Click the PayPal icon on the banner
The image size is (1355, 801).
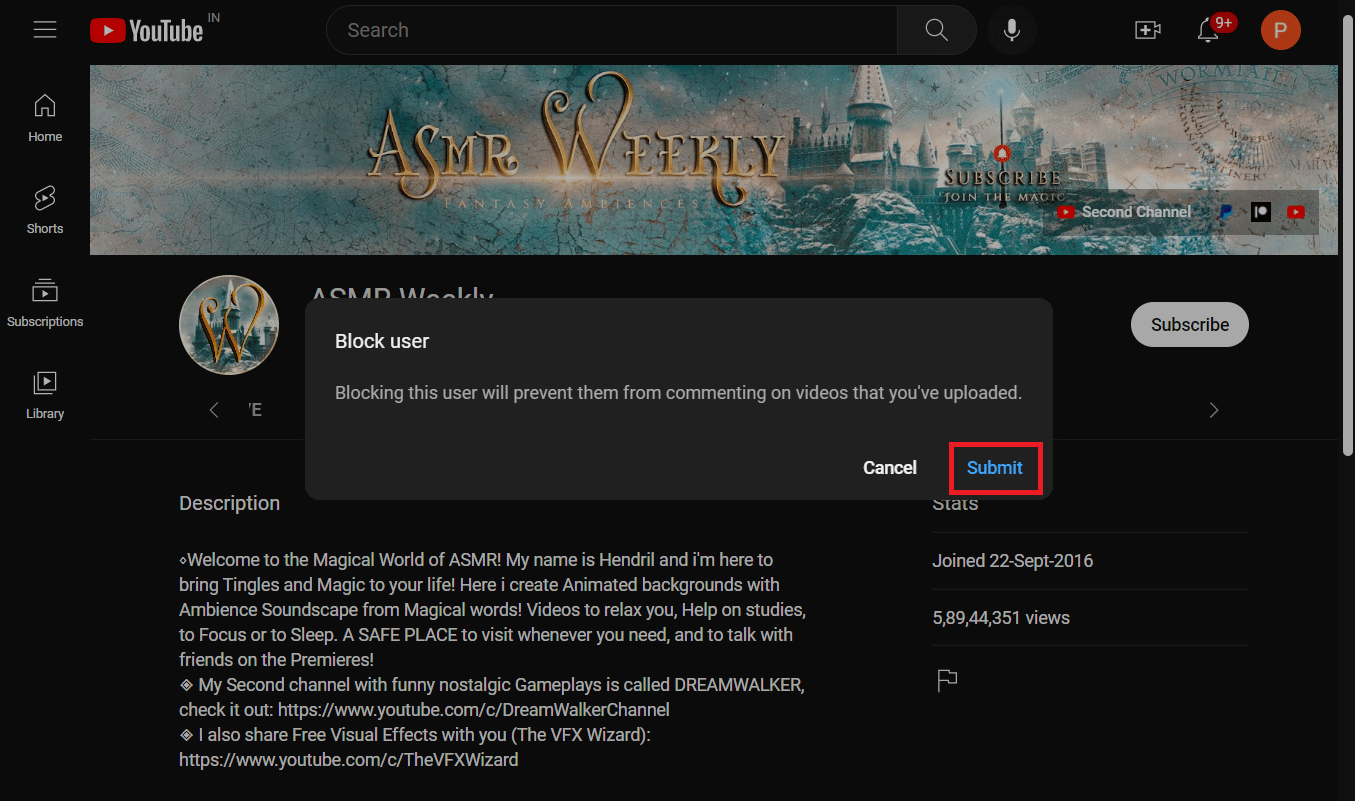coord(1225,211)
